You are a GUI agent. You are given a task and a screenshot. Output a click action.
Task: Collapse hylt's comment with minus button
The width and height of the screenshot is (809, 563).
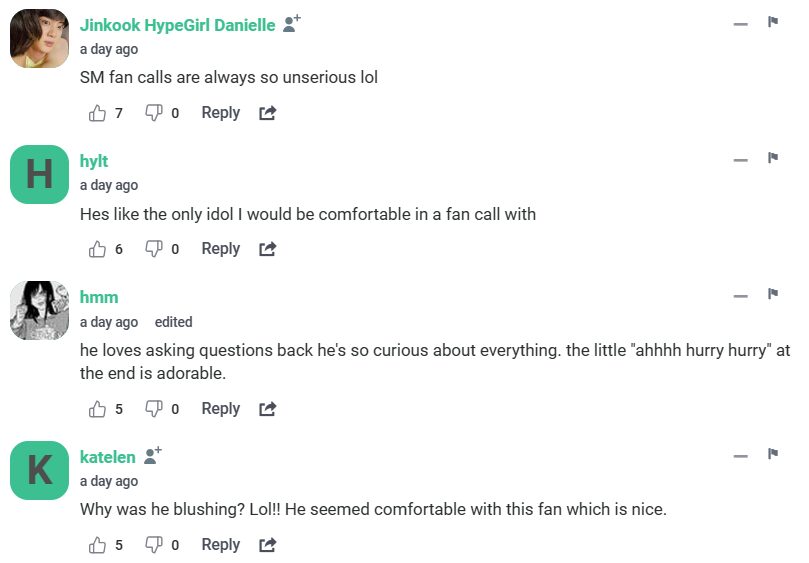(740, 160)
